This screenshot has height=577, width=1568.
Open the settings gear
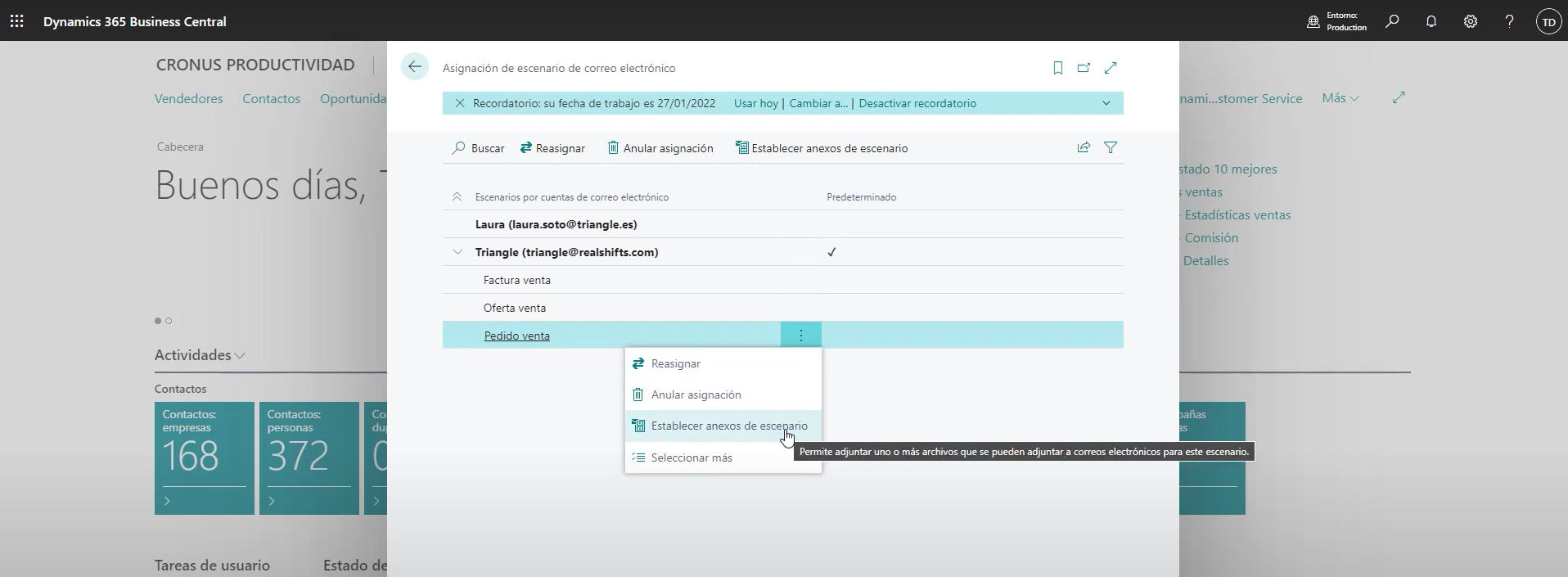pos(1470,22)
